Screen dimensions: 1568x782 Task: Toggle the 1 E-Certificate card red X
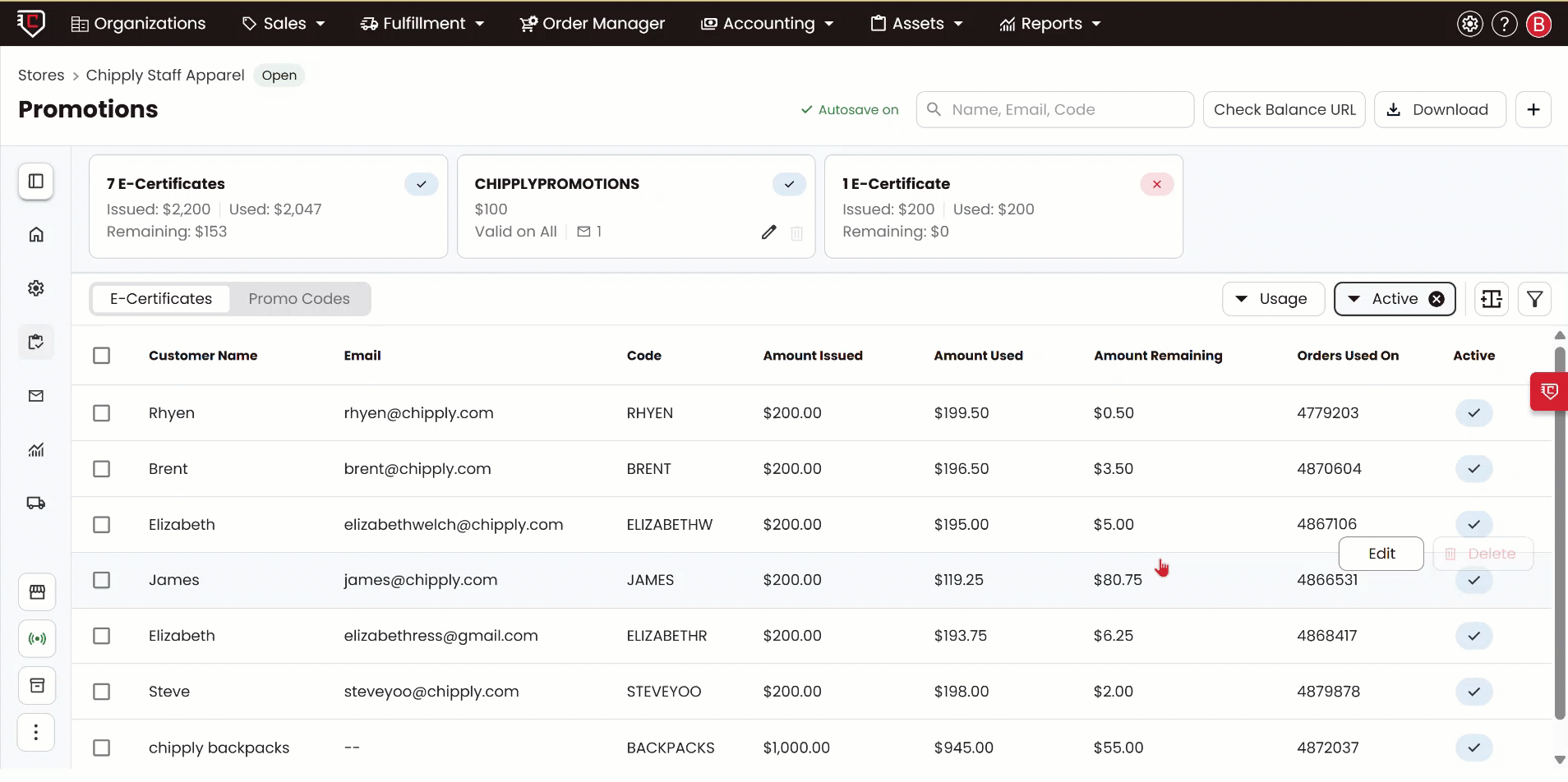pos(1157,184)
